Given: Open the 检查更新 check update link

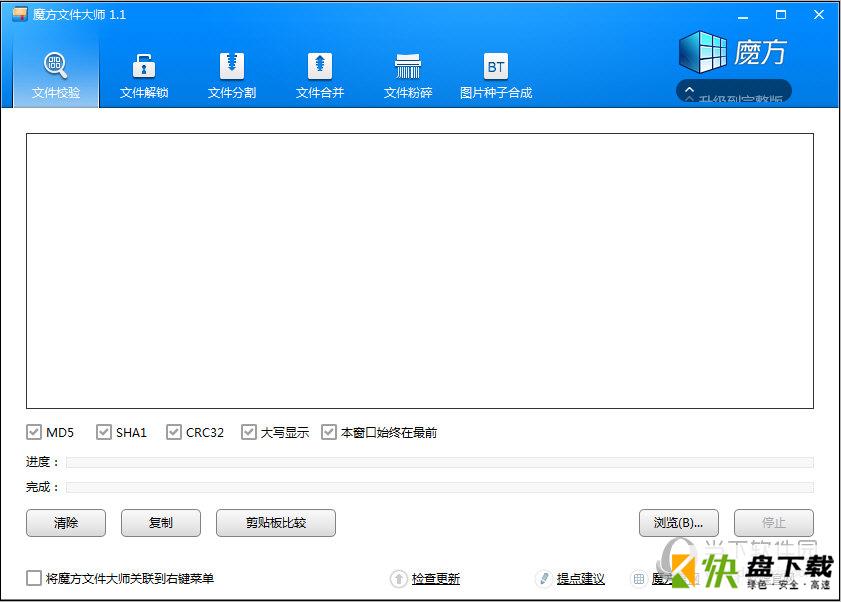Looking at the screenshot, I should coord(436,578).
